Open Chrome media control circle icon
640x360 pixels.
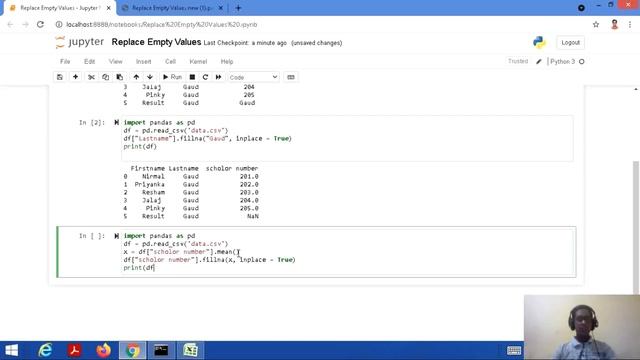[x=581, y=8]
